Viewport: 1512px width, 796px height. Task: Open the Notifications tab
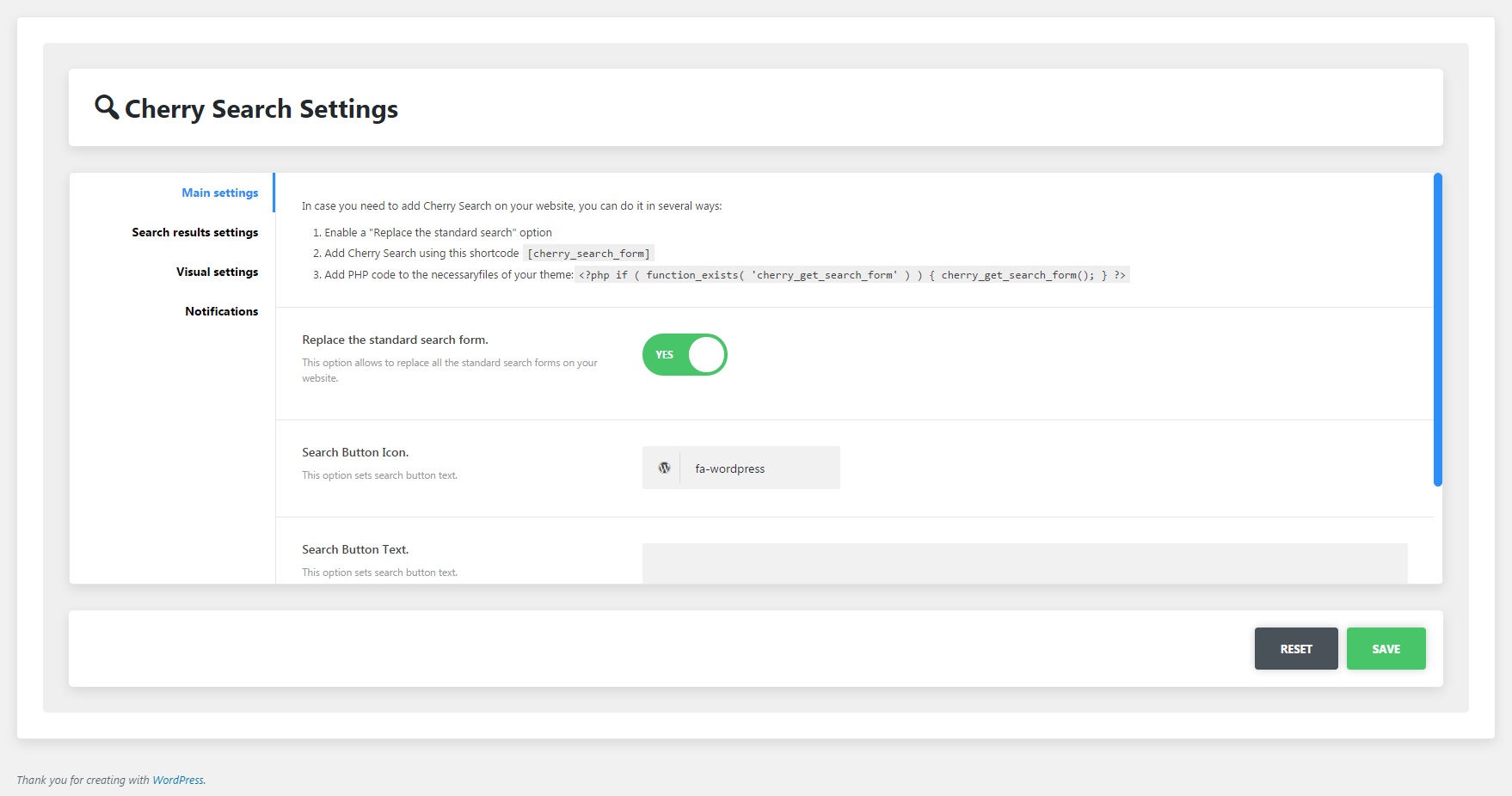click(x=222, y=311)
